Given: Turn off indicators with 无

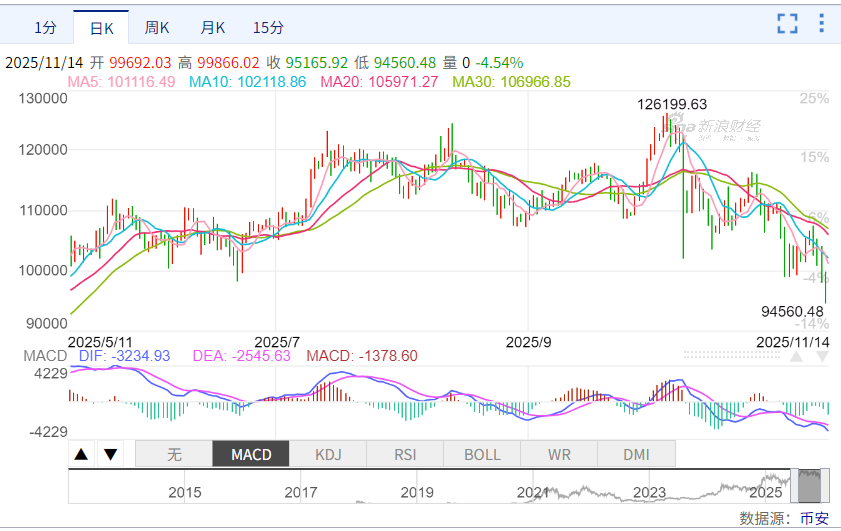Looking at the screenshot, I should coord(174,455).
